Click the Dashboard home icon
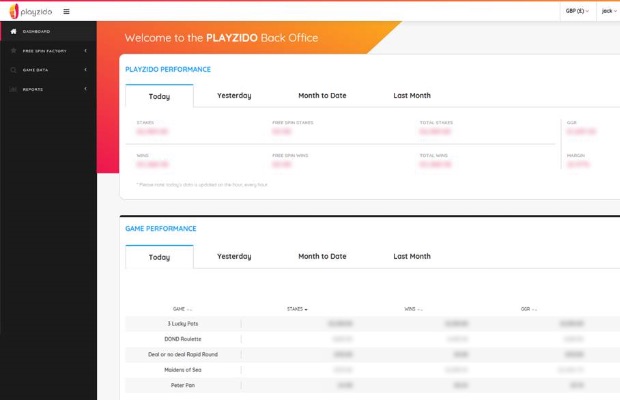 [13, 31]
